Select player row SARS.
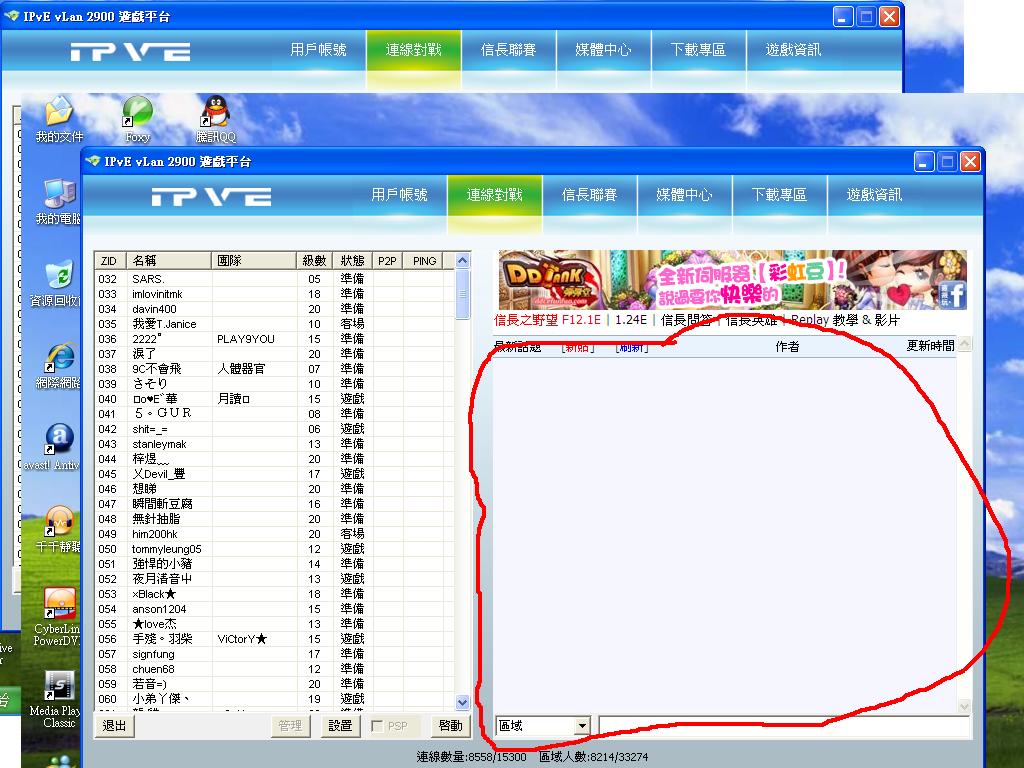 click(x=274, y=279)
